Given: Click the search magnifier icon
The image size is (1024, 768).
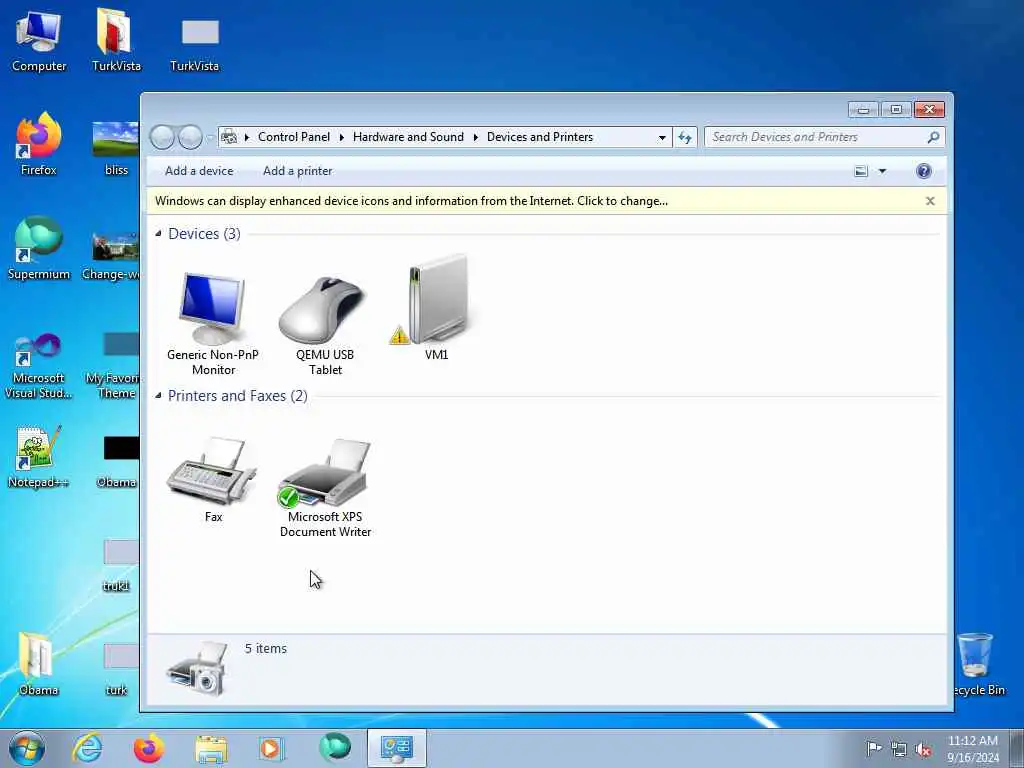Looking at the screenshot, I should tap(933, 137).
